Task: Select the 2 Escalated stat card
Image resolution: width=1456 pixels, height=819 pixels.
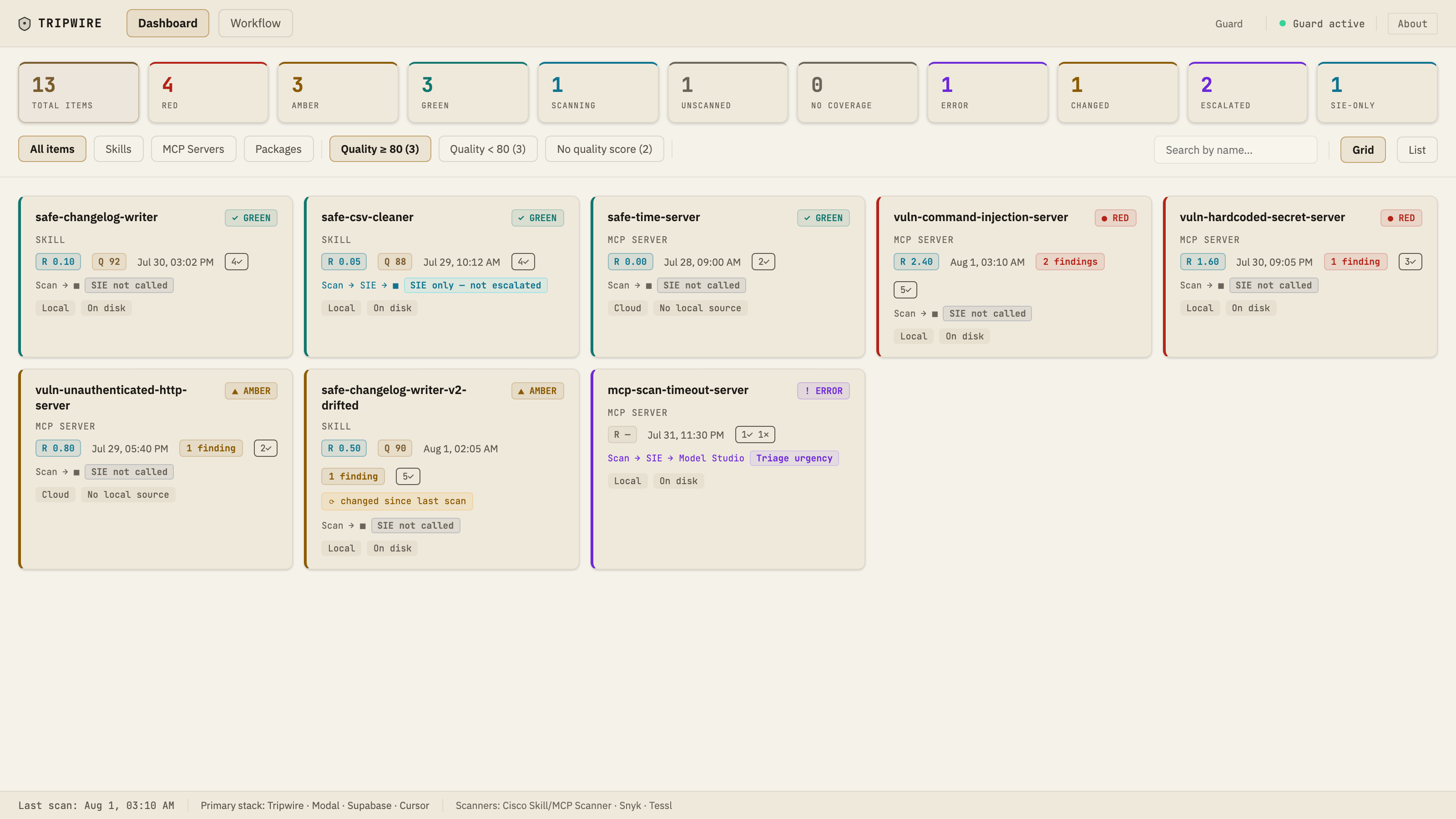Action: click(x=1248, y=92)
